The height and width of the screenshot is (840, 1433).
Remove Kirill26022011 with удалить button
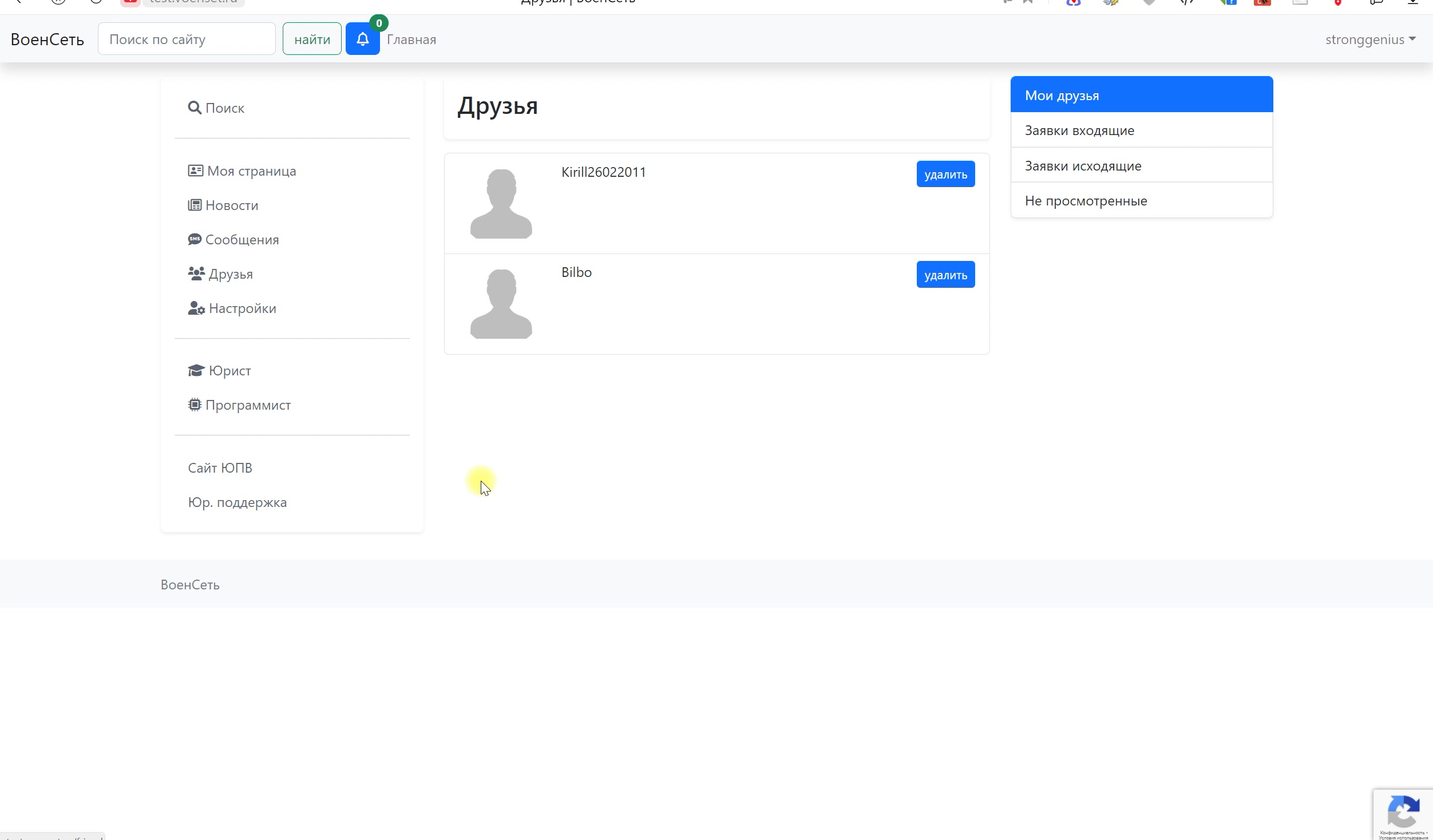click(945, 174)
